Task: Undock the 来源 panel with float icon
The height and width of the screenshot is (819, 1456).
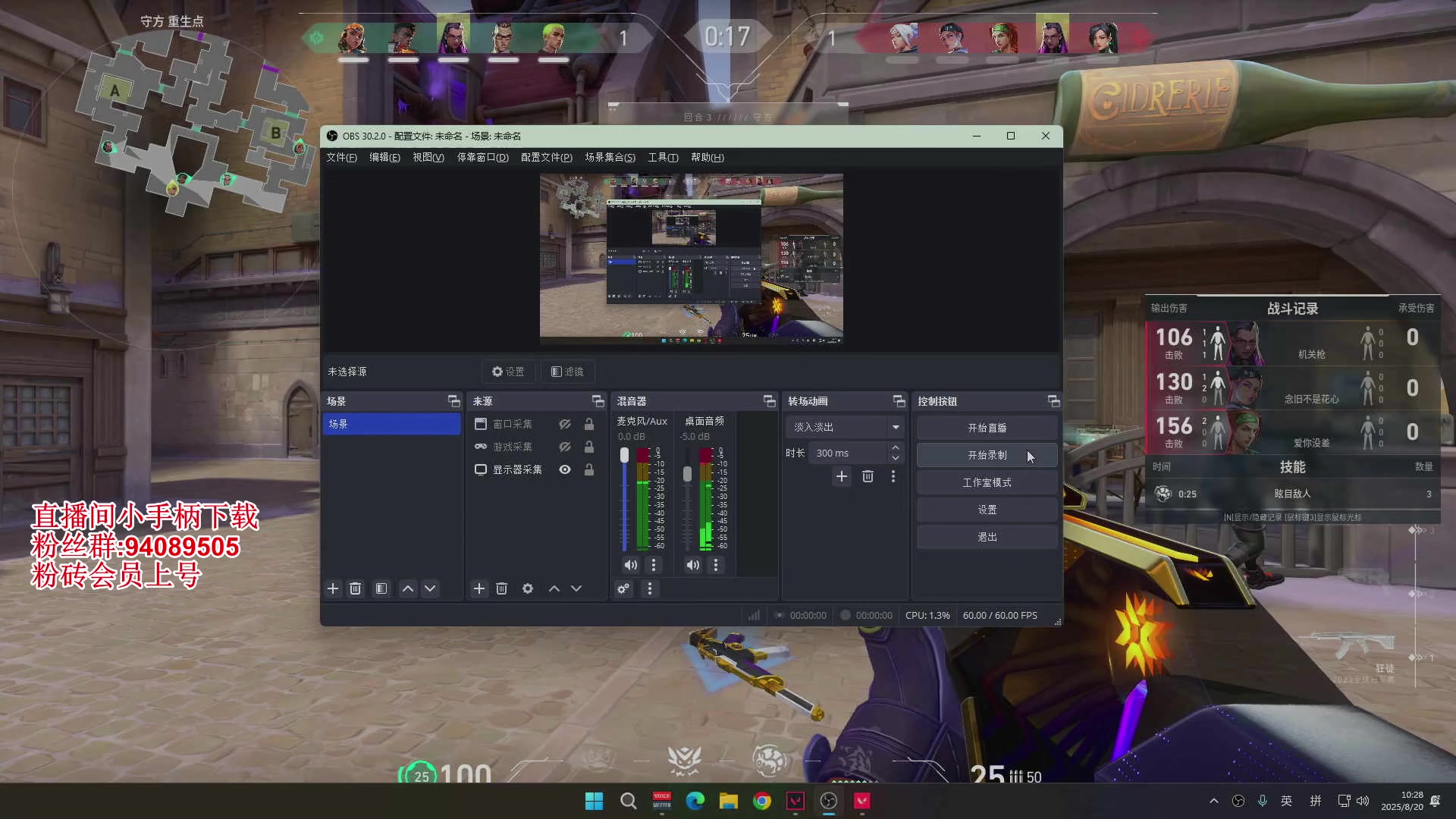Action: tap(598, 401)
